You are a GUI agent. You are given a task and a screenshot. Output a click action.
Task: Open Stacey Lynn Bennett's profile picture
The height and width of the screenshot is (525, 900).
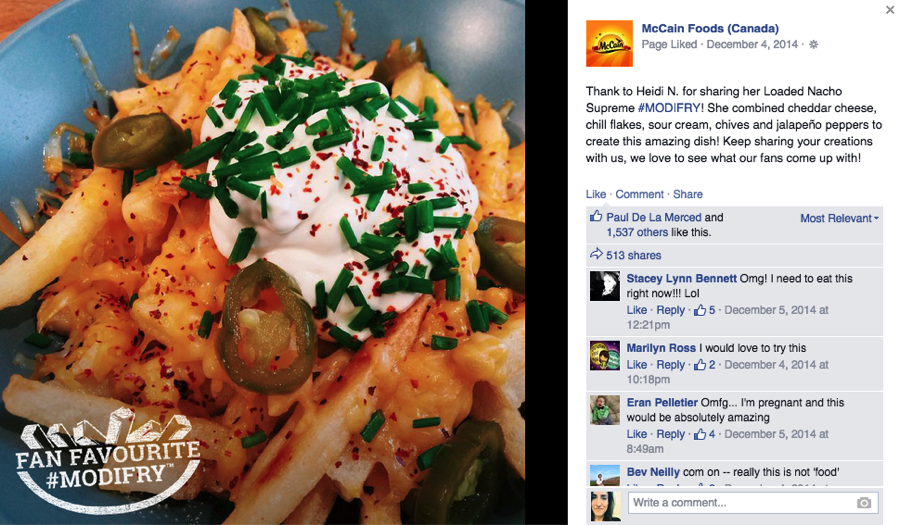[605, 286]
